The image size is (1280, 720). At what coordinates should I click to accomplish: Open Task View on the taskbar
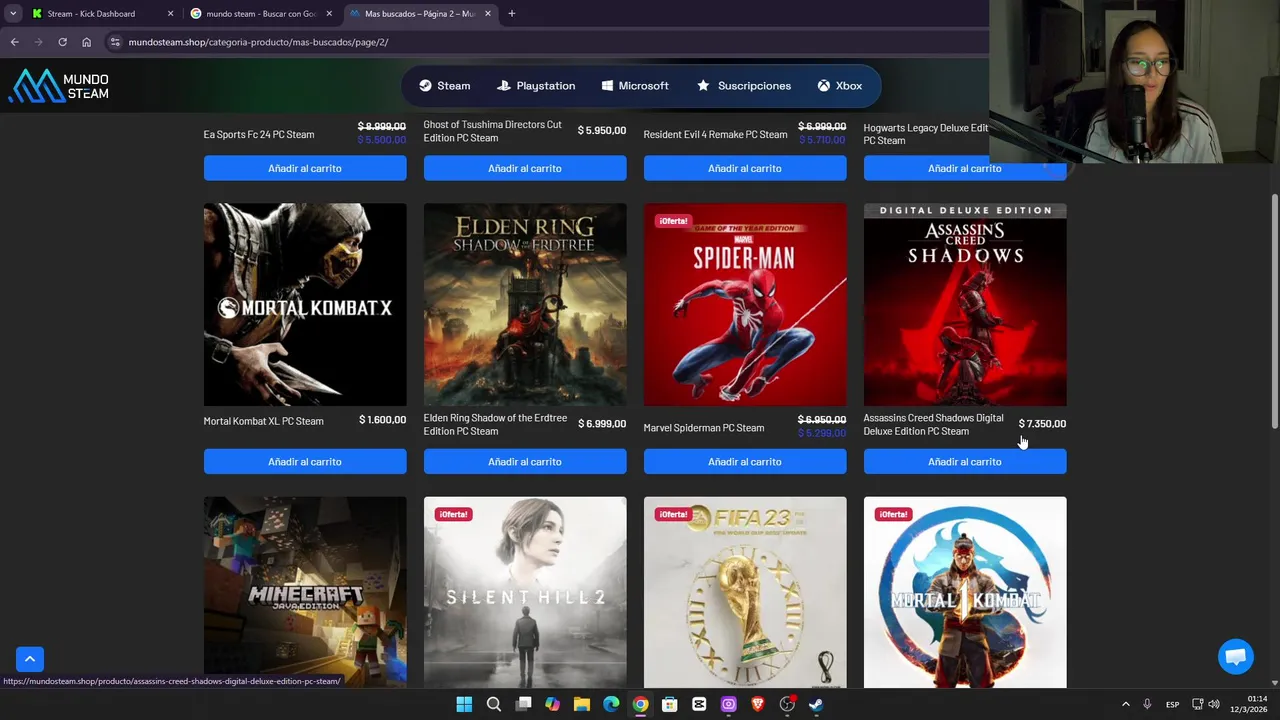pyautogui.click(x=523, y=705)
